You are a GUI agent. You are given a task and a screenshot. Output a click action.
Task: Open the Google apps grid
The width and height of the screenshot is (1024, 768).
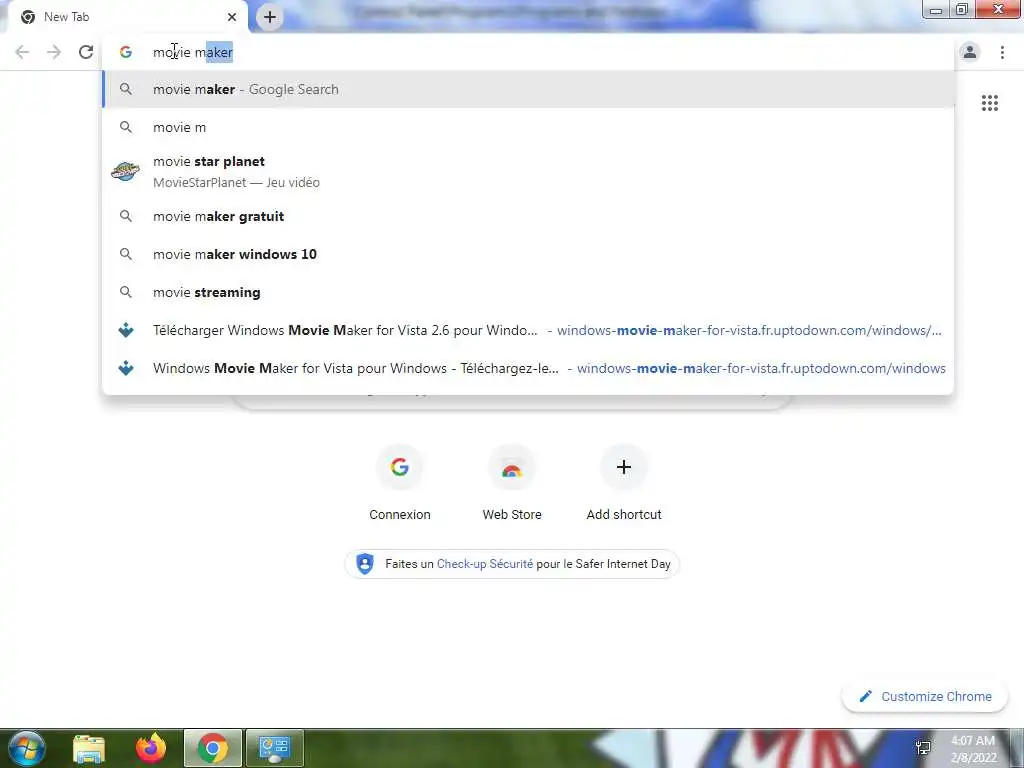tap(989, 103)
